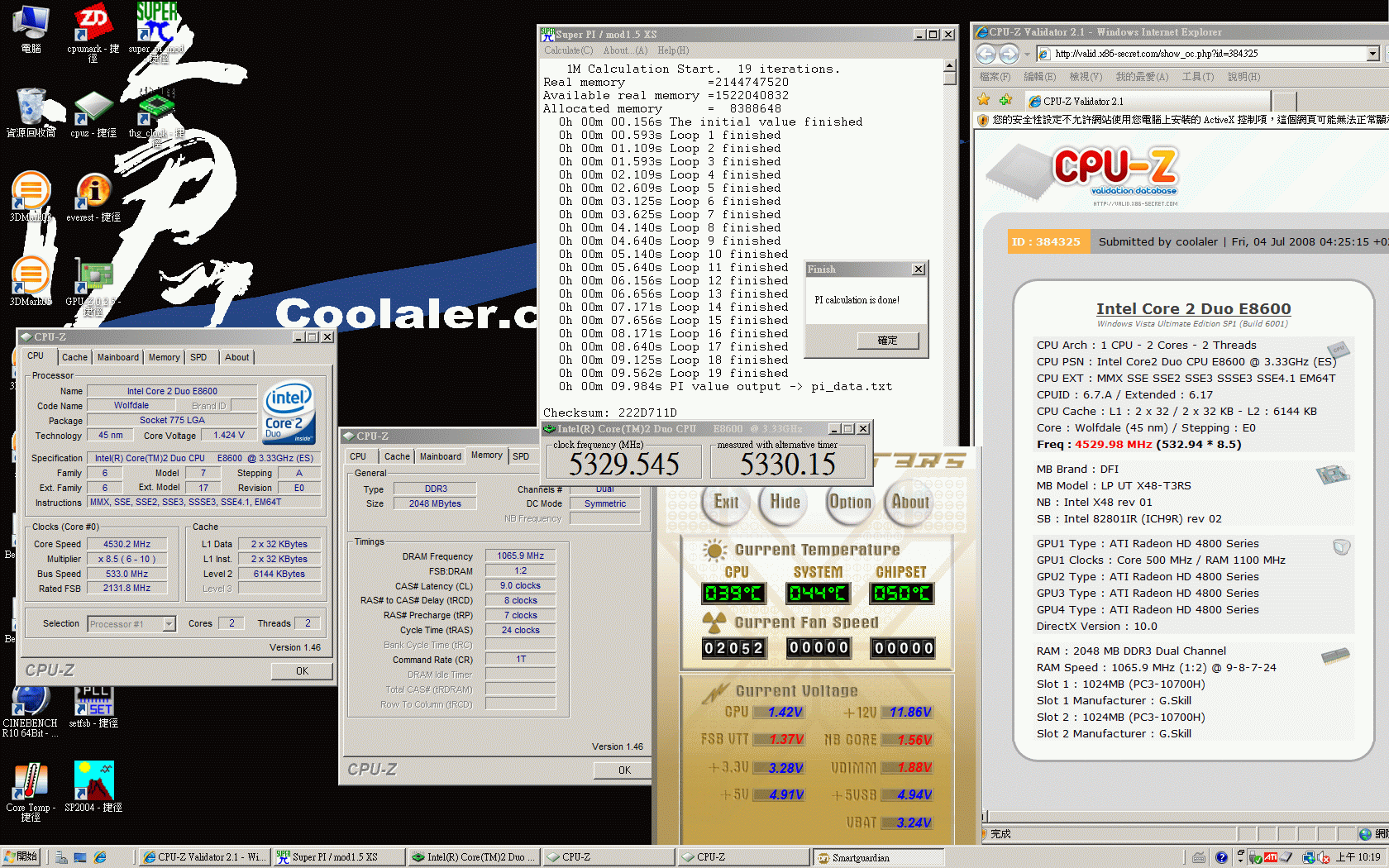
Task: Click the Exit button in Smartguardian
Action: (726, 502)
